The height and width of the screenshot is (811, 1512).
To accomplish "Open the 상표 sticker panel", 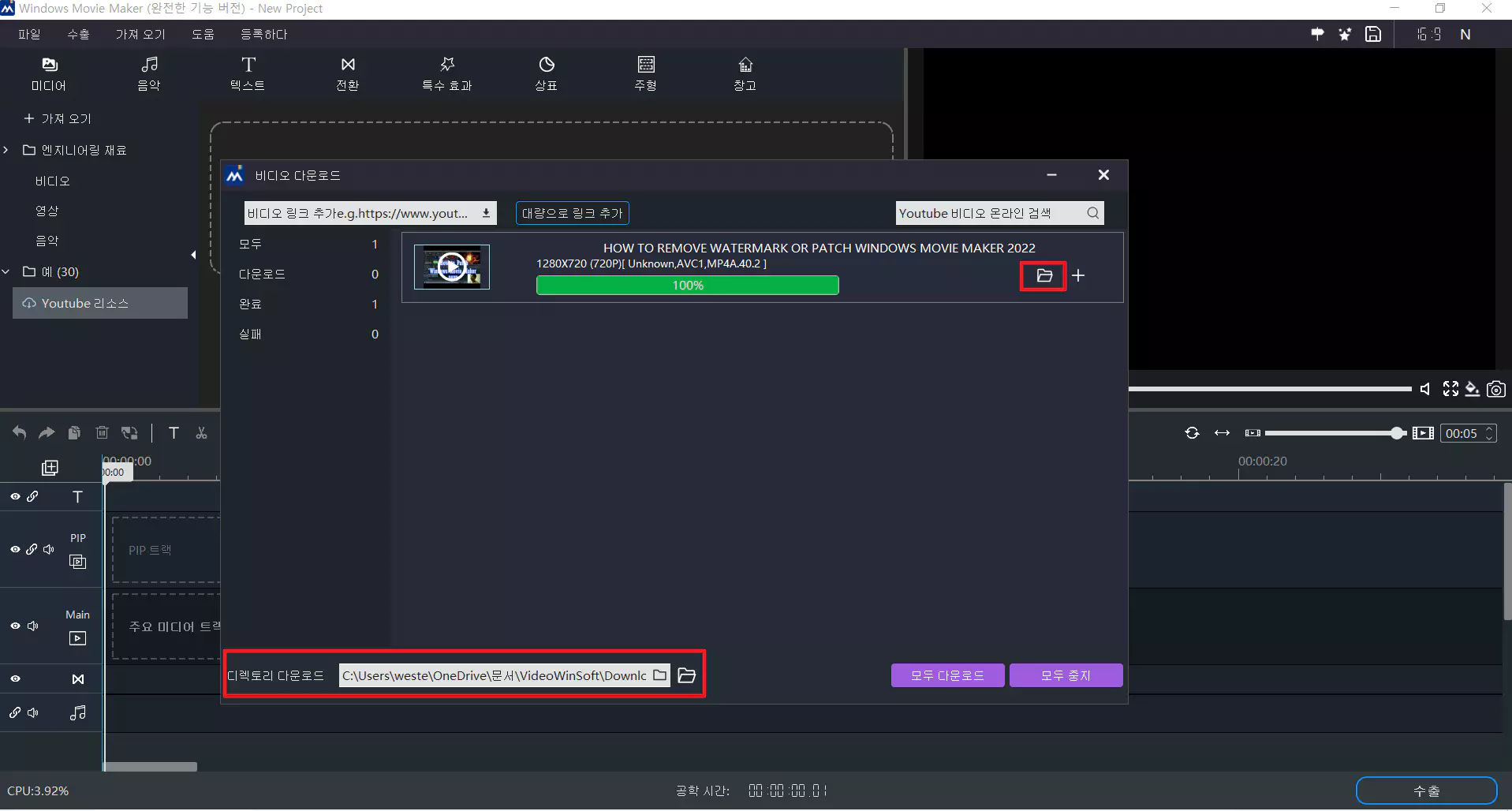I will point(547,74).
